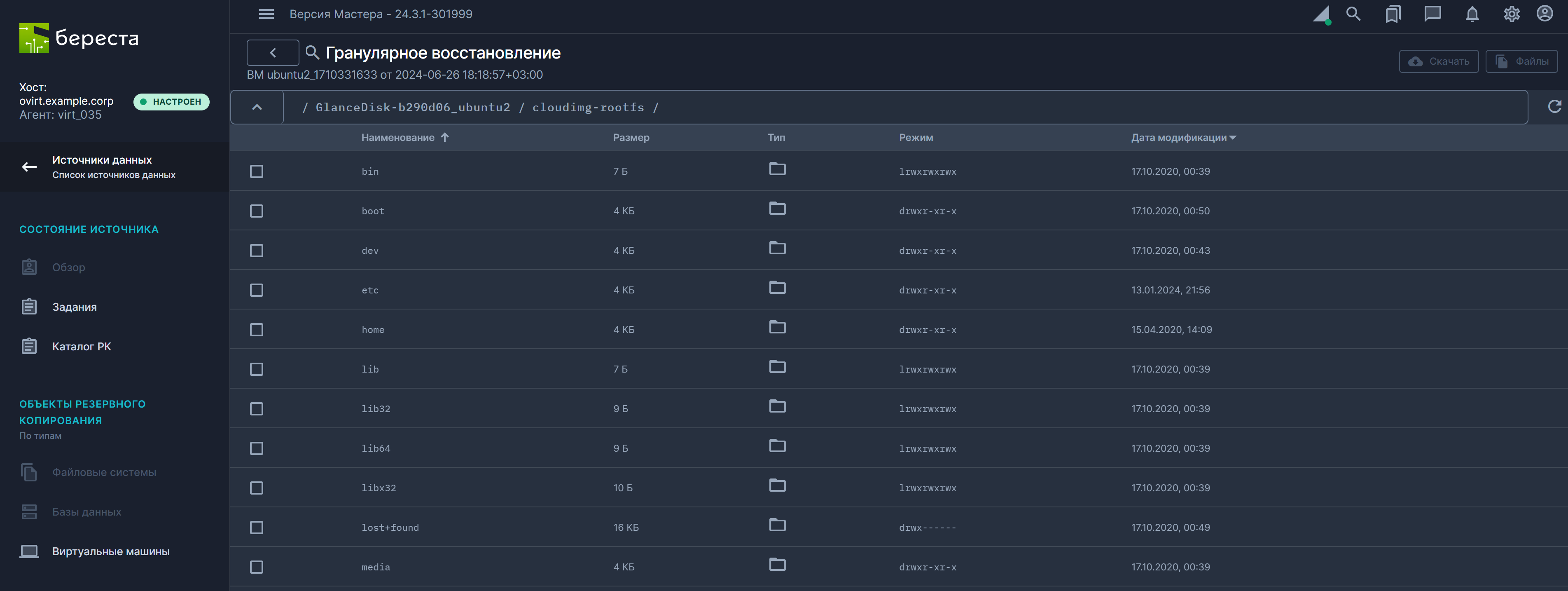Image resolution: width=1568 pixels, height=591 pixels.
Task: Click the search magnifier in top bar
Action: pyautogui.click(x=1353, y=14)
